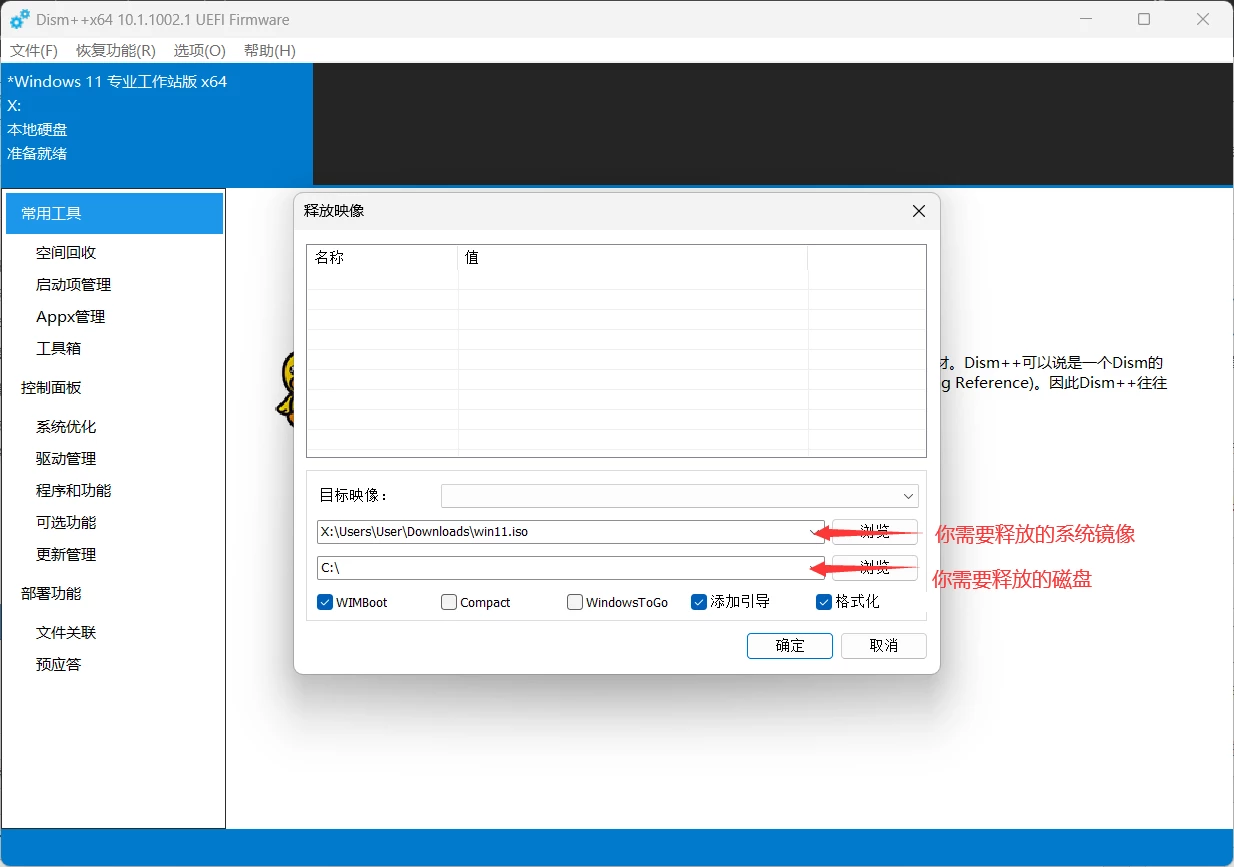1234x867 pixels.
Task: Open the 恢复功能(R) menu
Action: tap(116, 50)
